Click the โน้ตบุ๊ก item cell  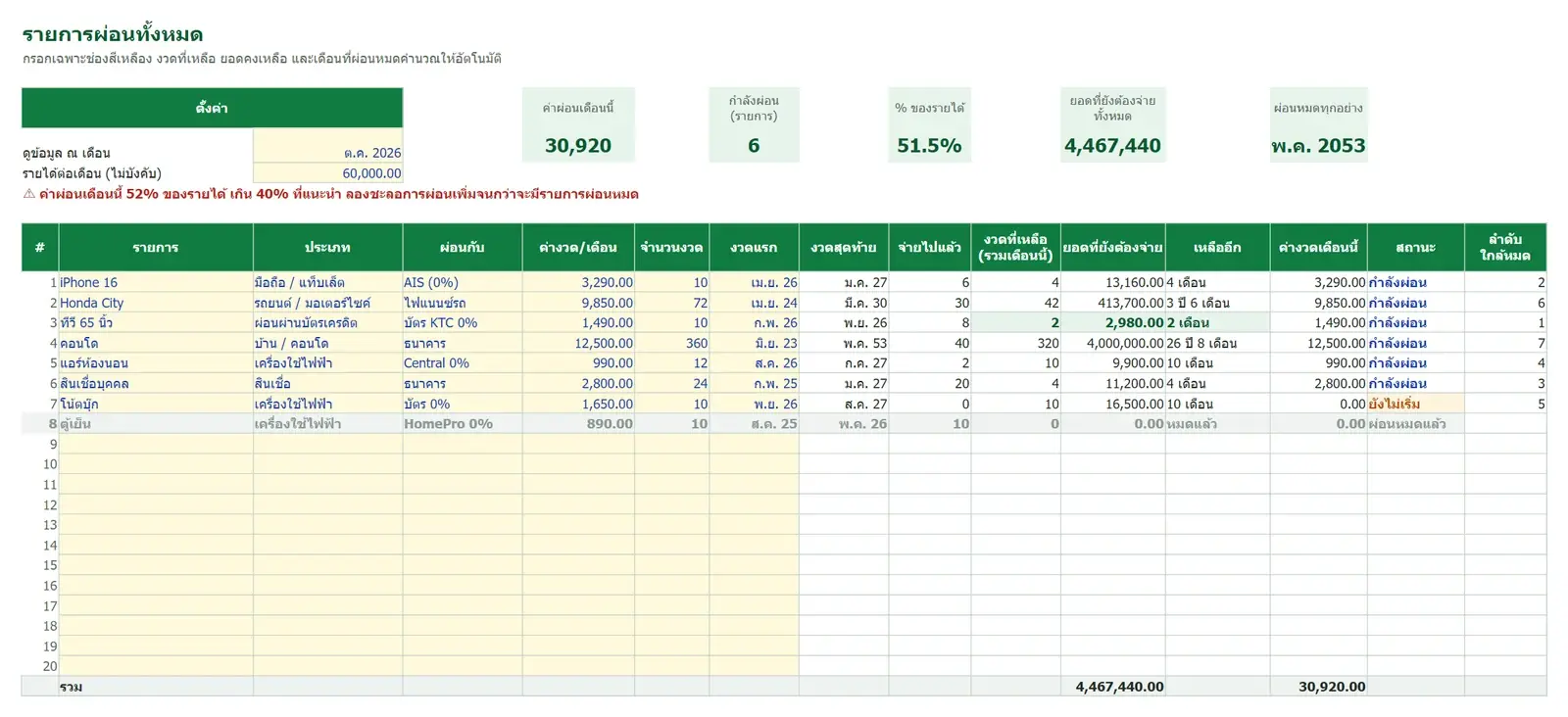pos(156,404)
